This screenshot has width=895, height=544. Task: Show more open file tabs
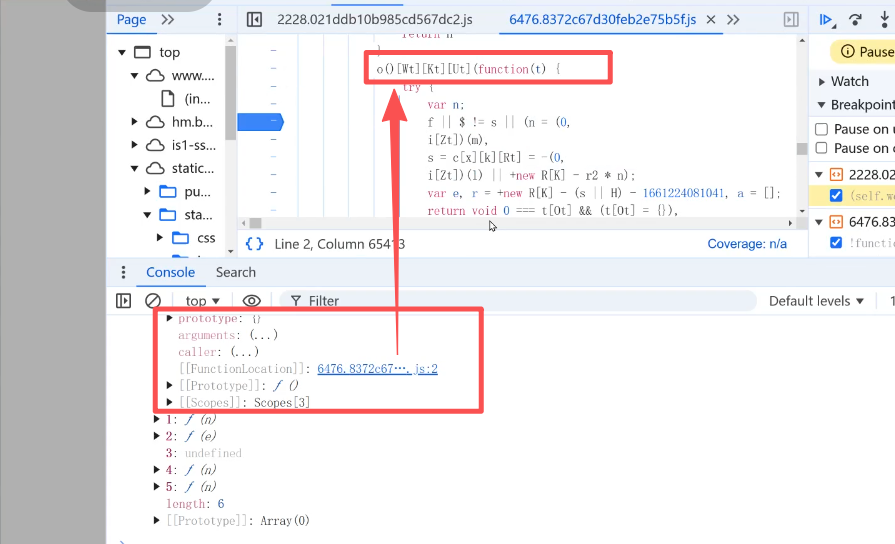pyautogui.click(x=733, y=19)
